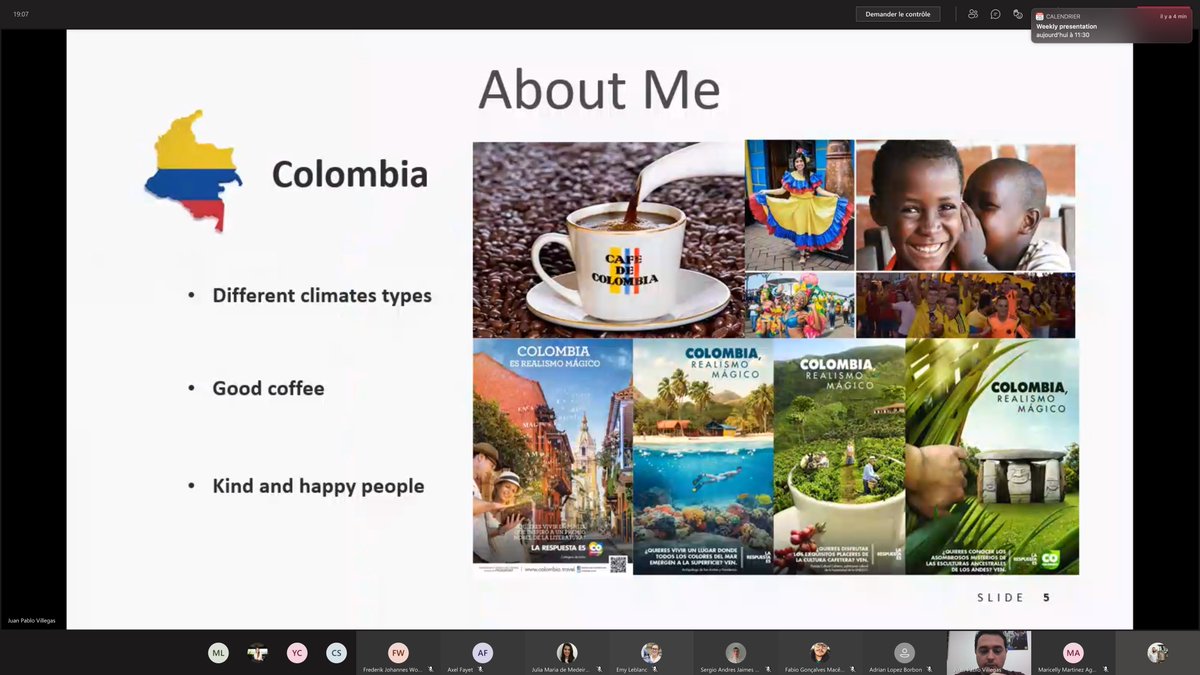This screenshot has height=675, width=1200.
Task: Click 'Different climates types' bullet text
Action: click(322, 296)
